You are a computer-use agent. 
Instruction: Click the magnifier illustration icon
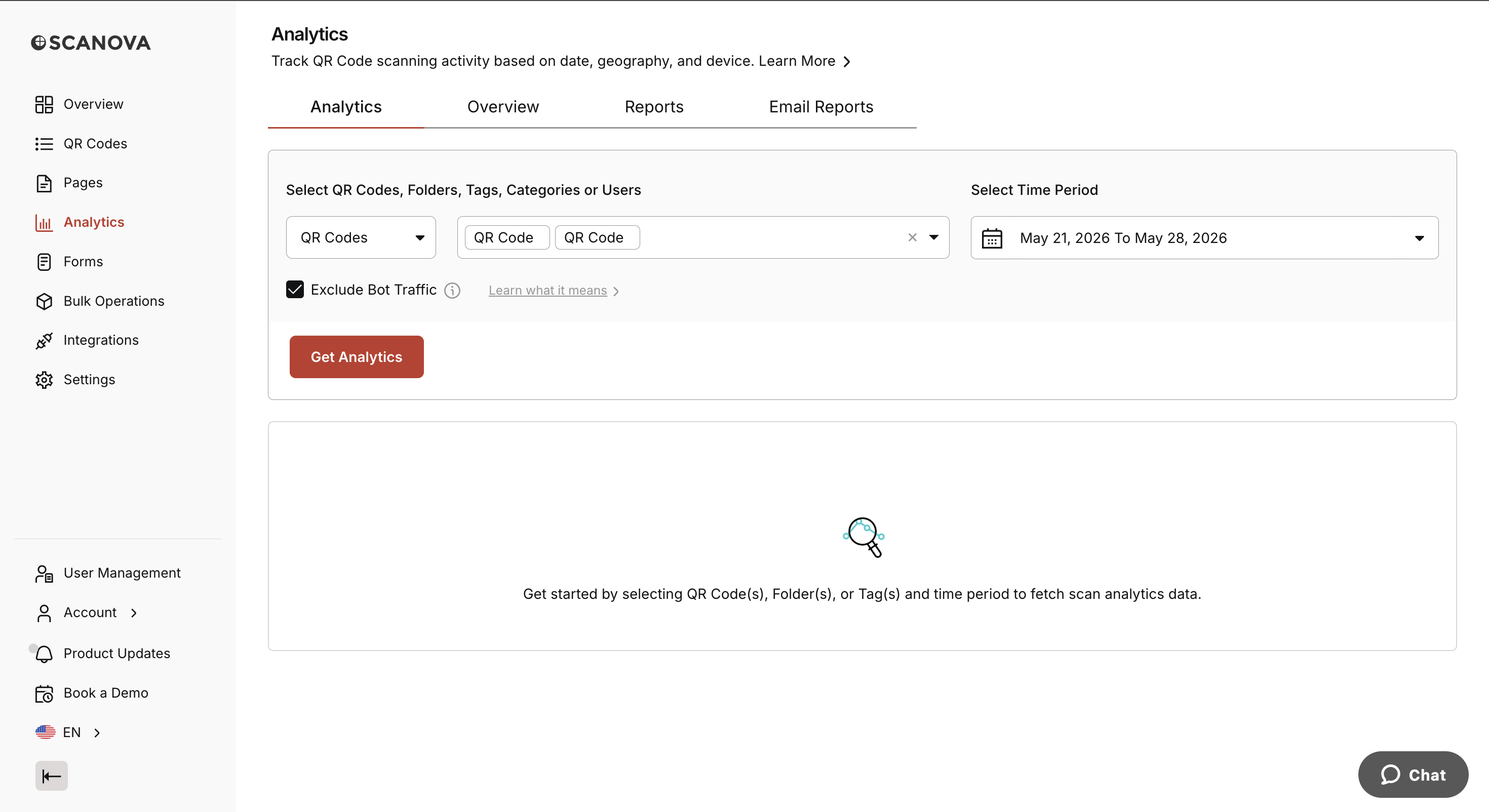[863, 537]
